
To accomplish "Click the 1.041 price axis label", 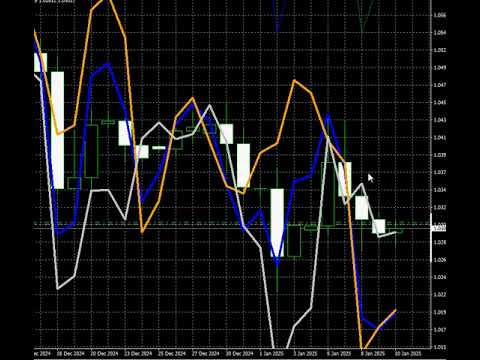I will (439, 137).
